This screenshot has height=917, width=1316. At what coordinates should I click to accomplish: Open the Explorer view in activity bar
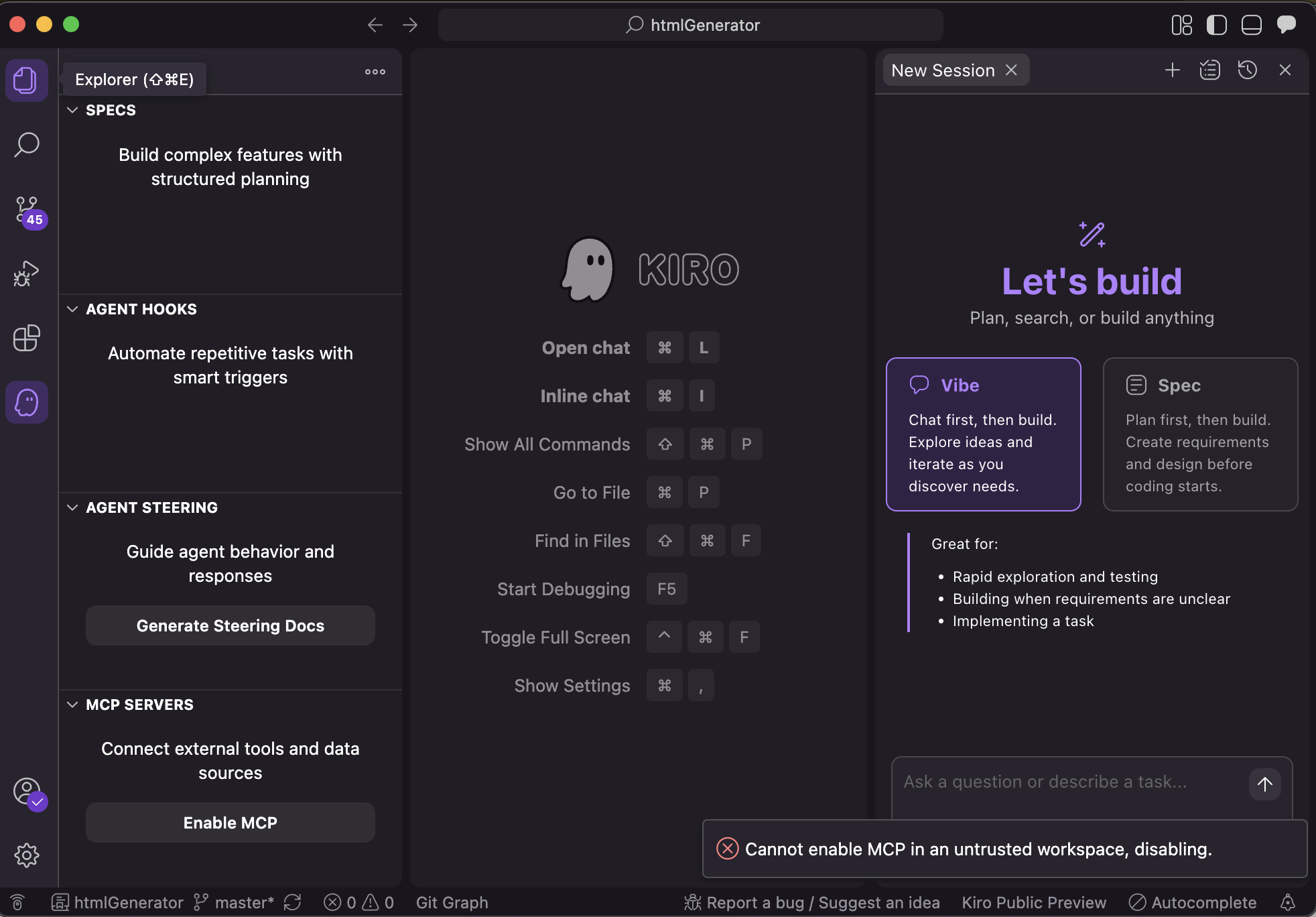coord(27,80)
